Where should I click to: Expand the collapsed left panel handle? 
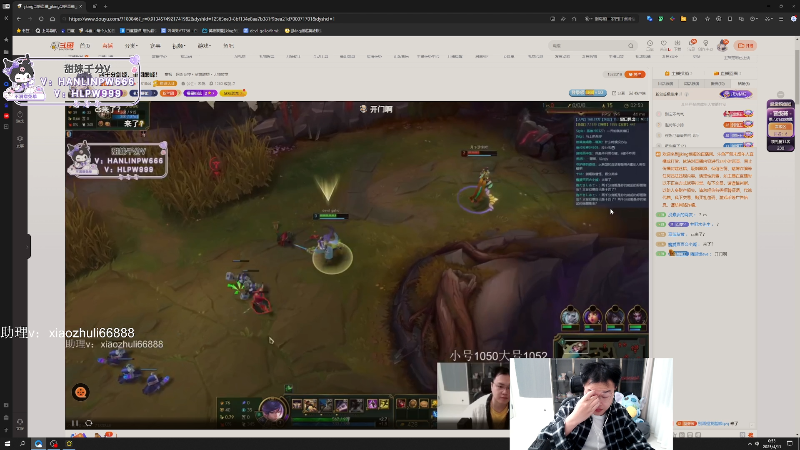[x=28, y=246]
